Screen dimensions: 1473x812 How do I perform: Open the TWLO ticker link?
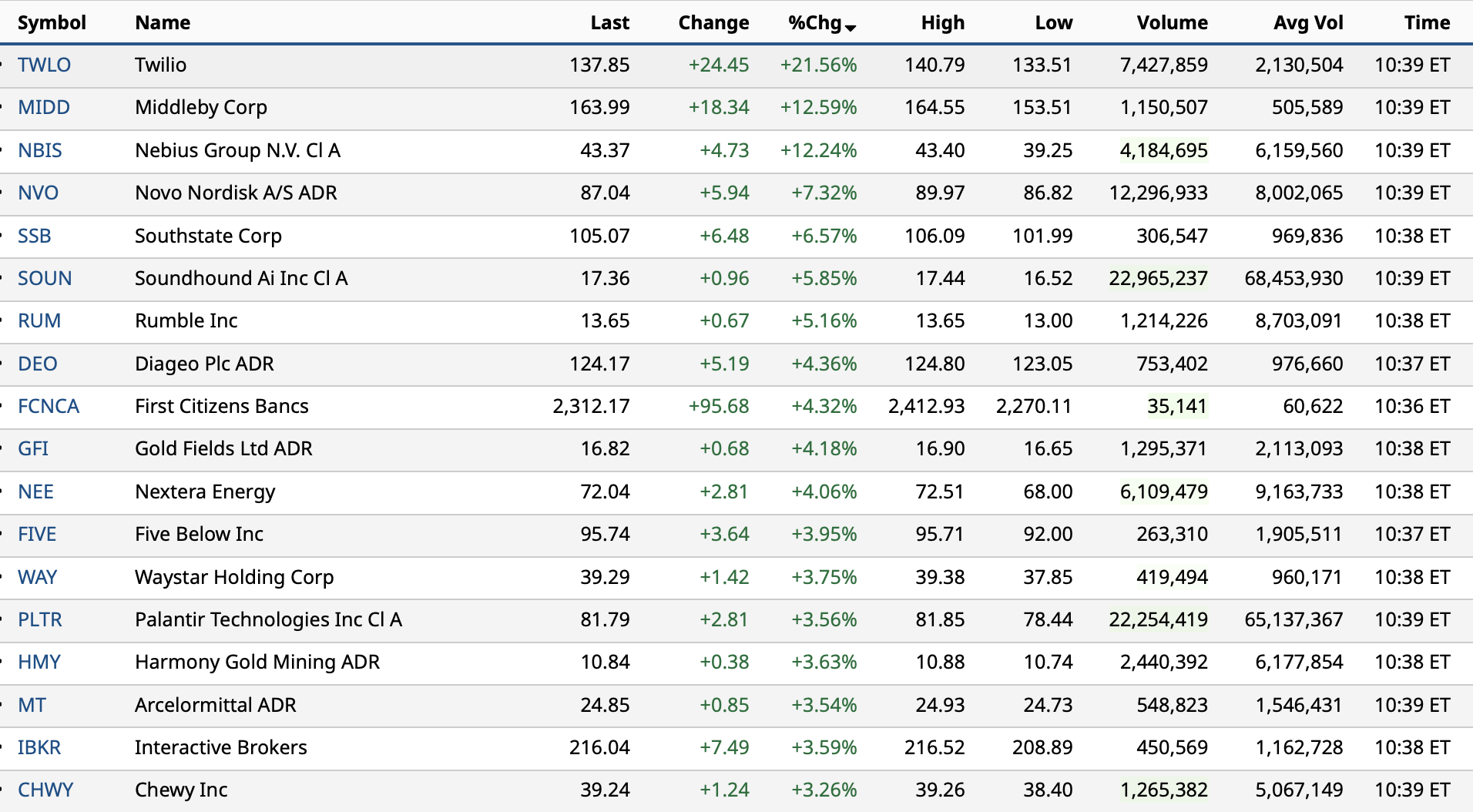[x=44, y=65]
